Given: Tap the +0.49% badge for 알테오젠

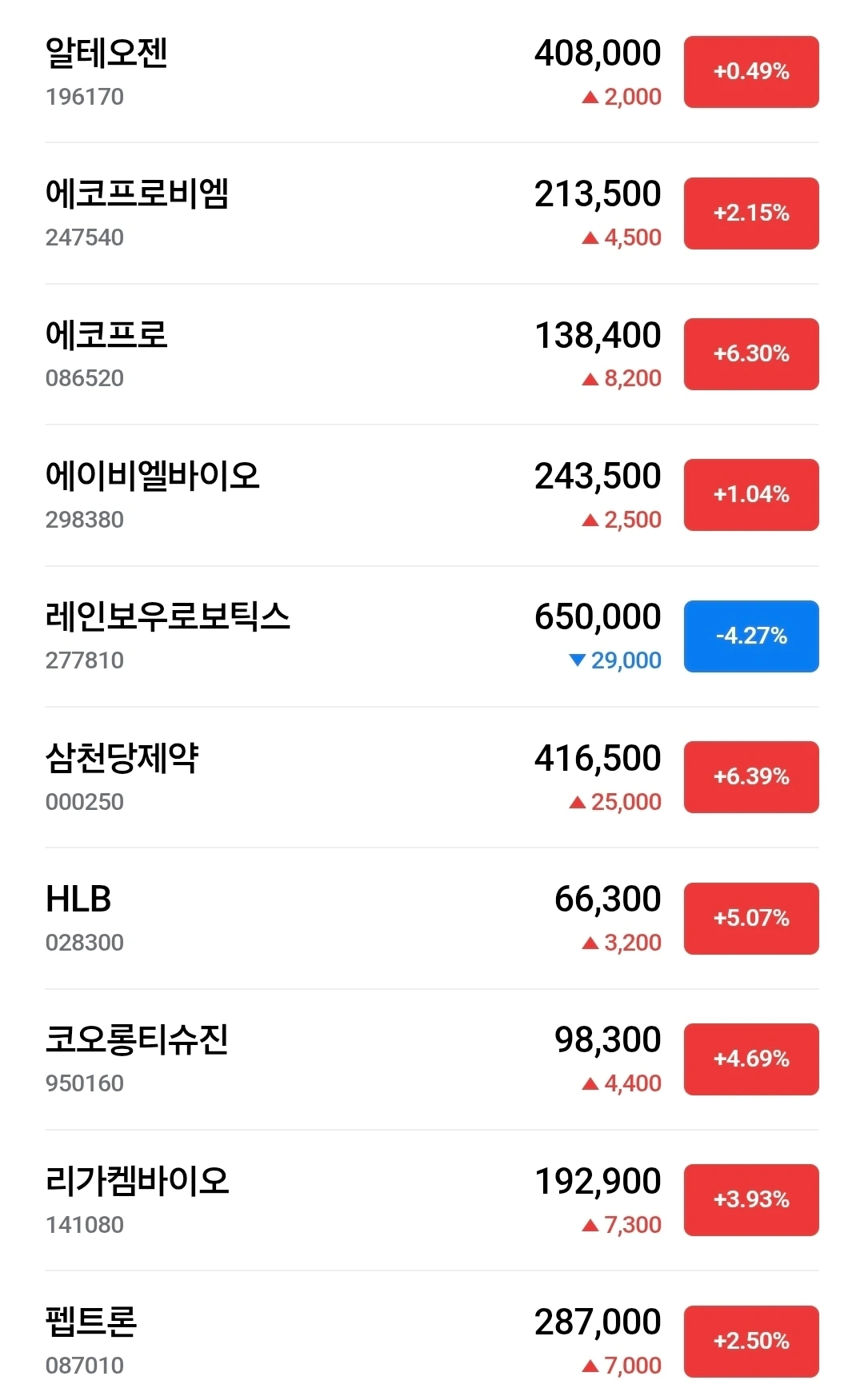Looking at the screenshot, I should click(751, 72).
